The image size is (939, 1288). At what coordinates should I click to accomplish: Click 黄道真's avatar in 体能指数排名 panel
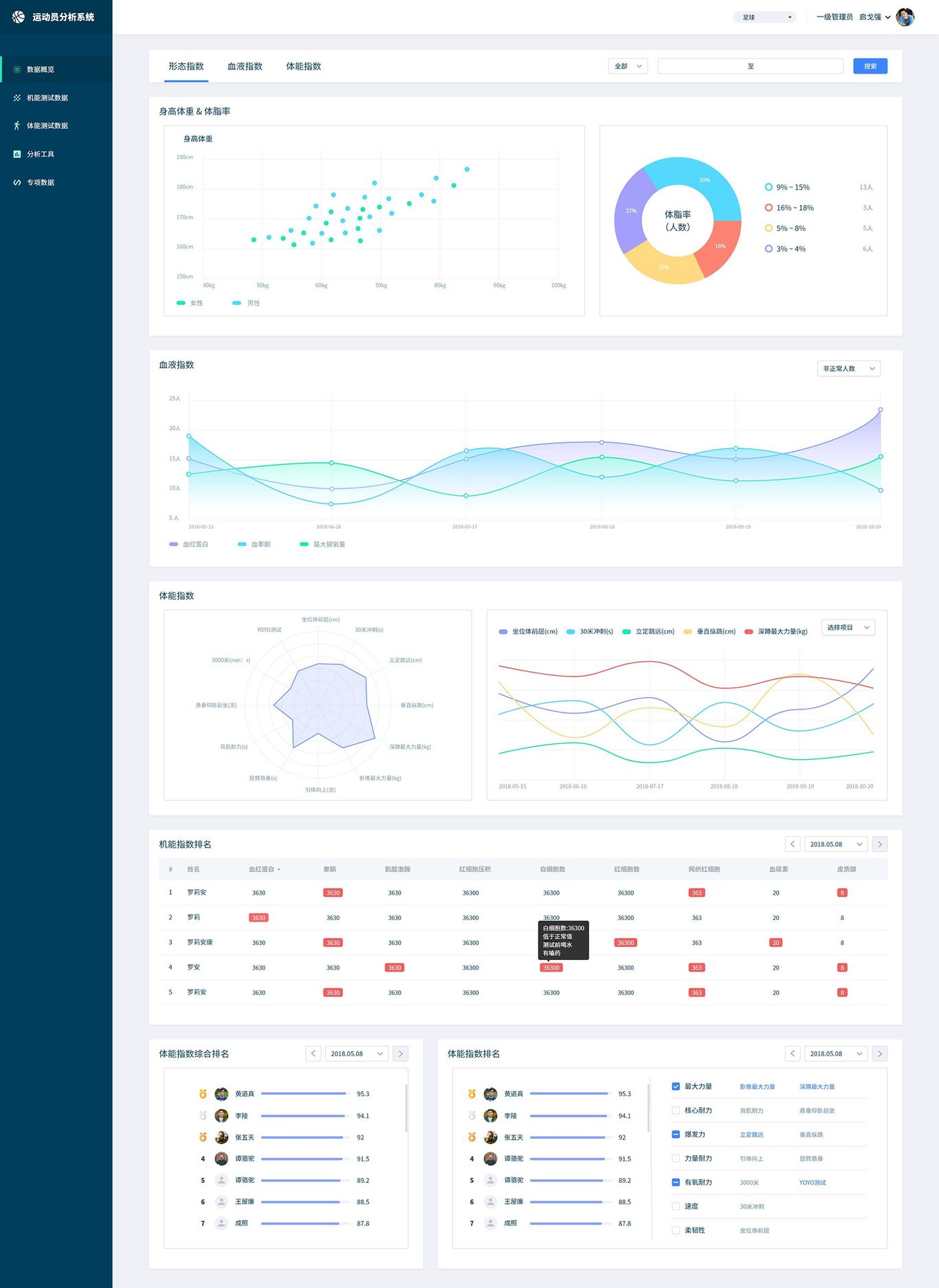click(x=490, y=1093)
